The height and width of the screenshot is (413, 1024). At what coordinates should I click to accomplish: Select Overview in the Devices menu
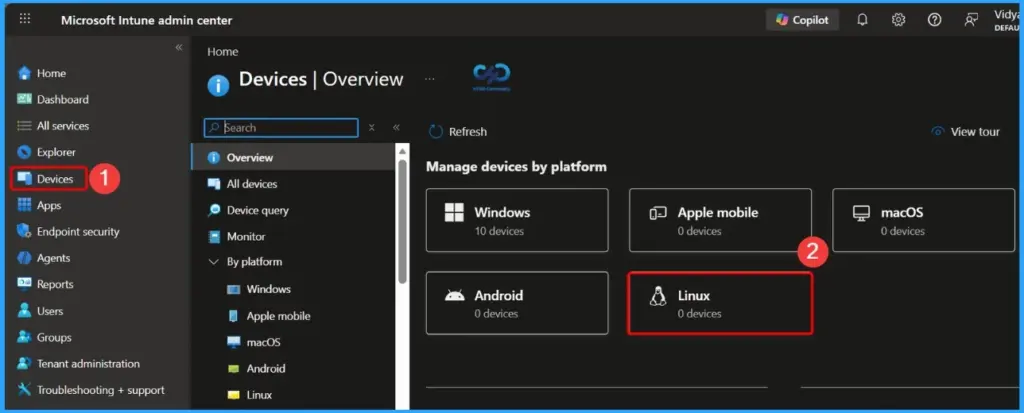[293, 157]
